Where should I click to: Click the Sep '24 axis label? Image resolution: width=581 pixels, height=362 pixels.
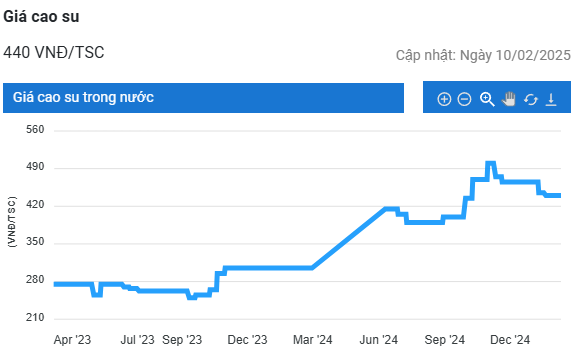[x=445, y=340]
